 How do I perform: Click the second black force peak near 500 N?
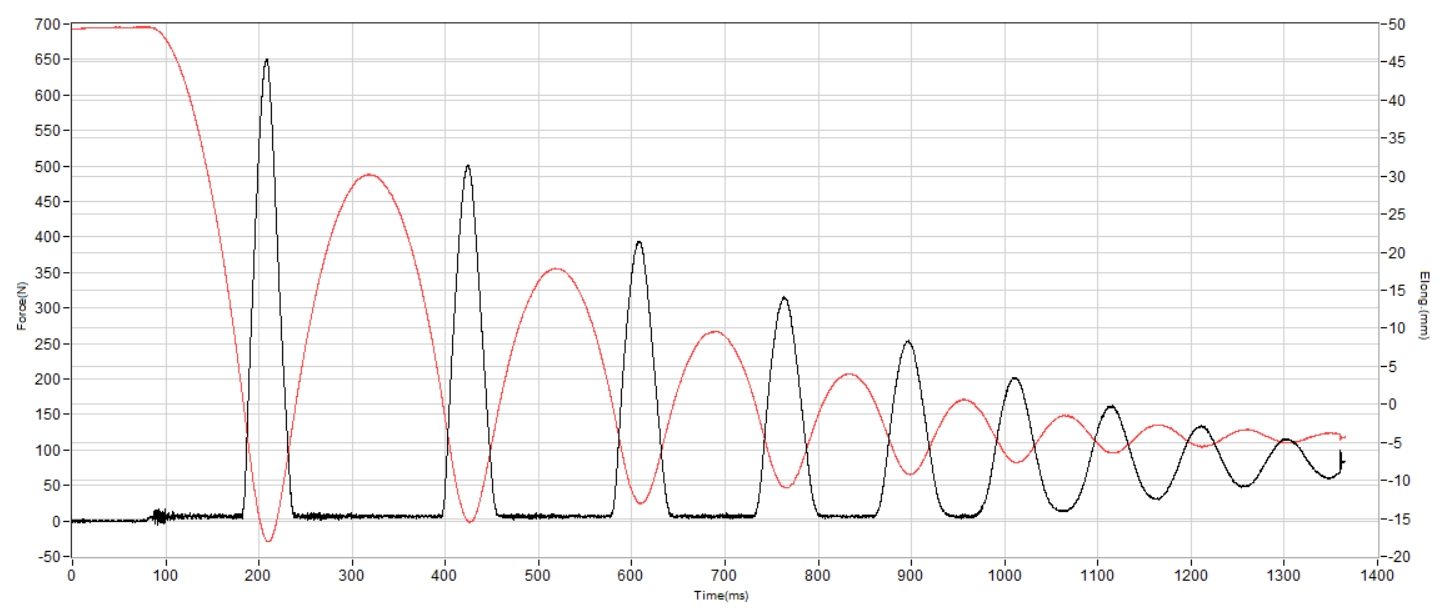pos(467,167)
